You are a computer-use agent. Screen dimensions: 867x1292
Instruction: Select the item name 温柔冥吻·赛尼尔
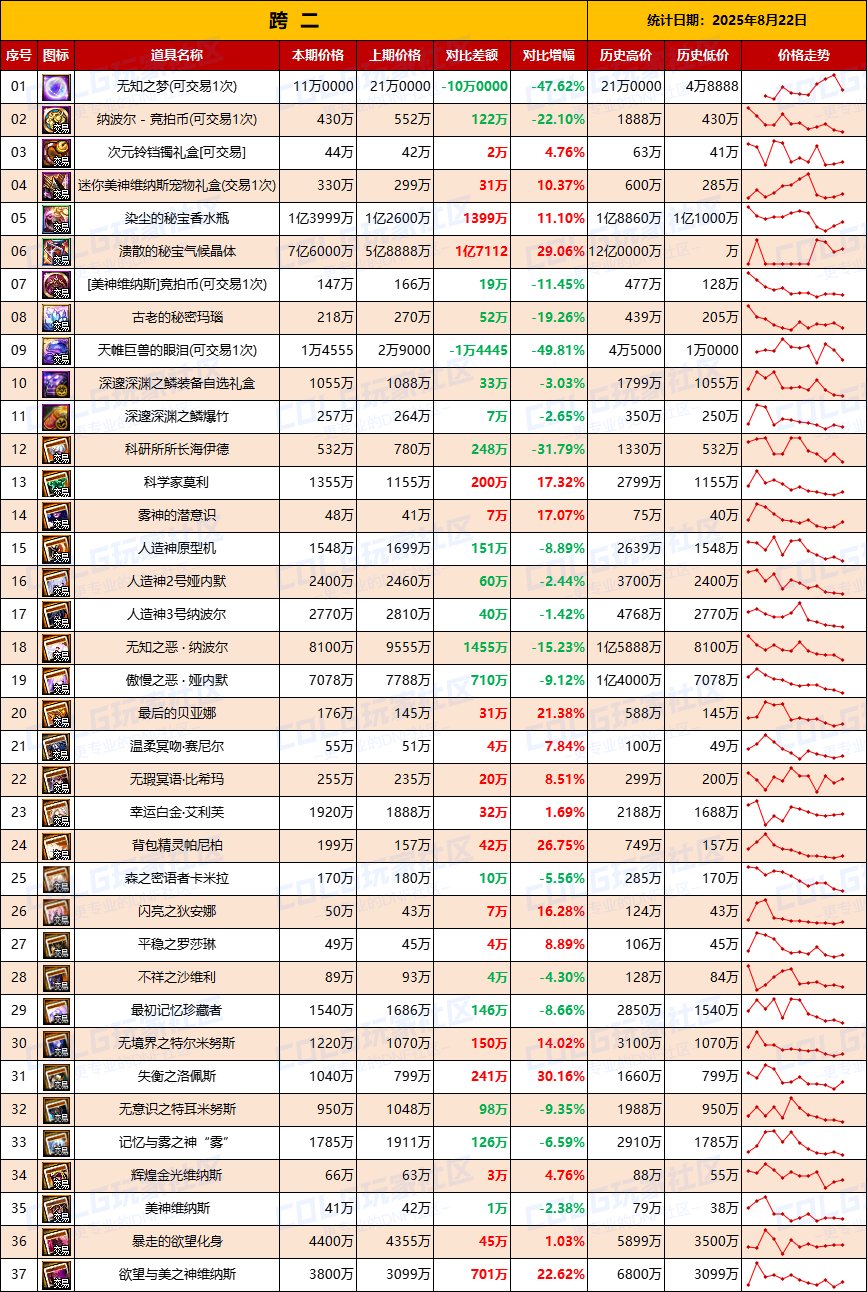point(177,747)
